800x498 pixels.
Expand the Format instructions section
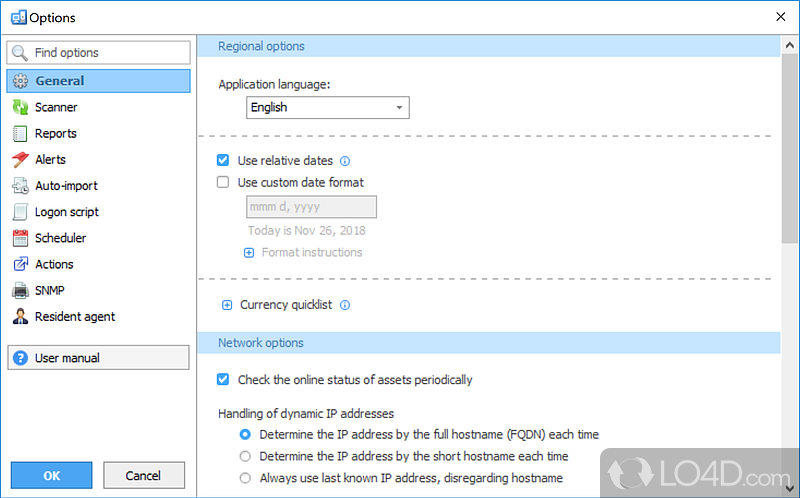coord(249,252)
